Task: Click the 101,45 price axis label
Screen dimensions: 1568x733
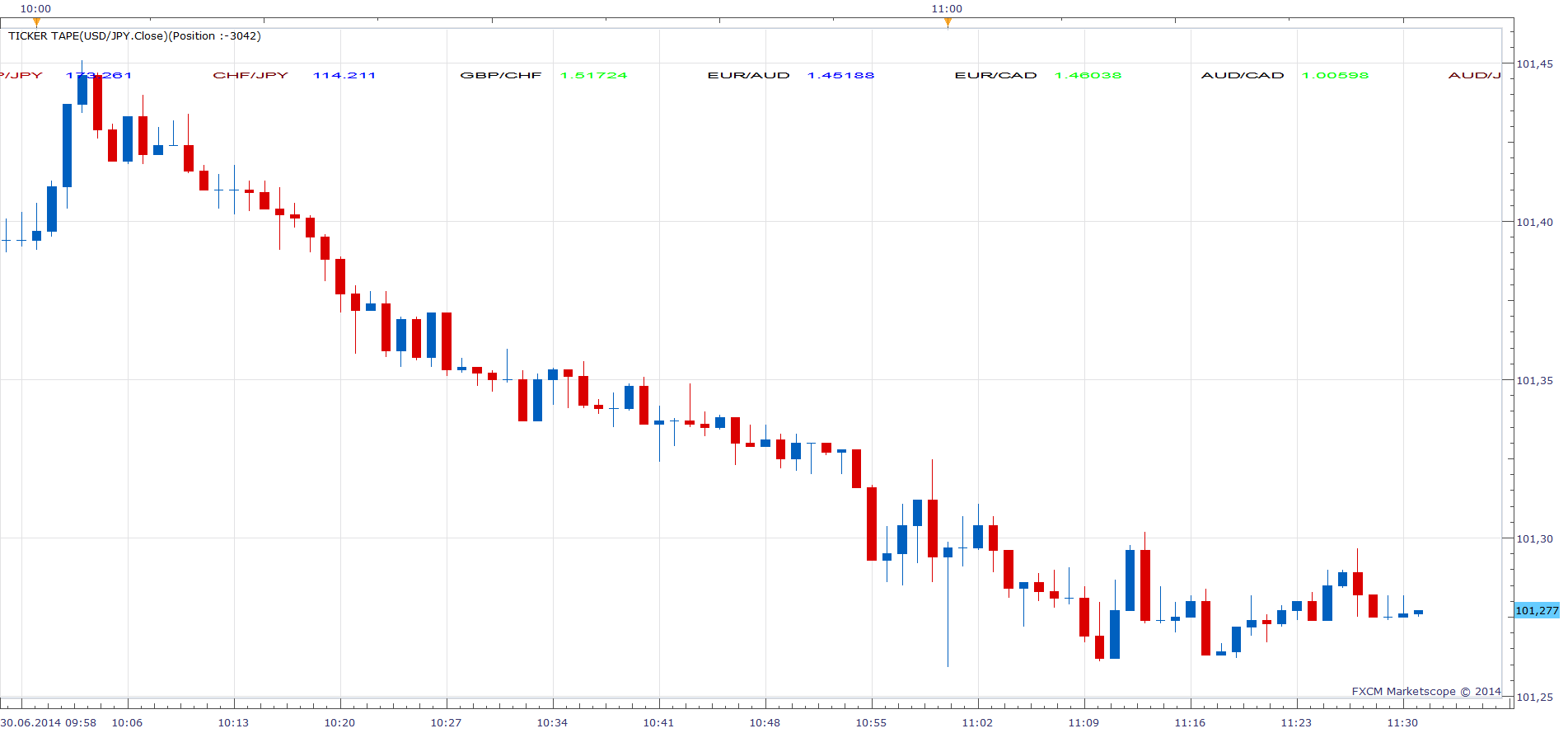Action: pos(1535,63)
